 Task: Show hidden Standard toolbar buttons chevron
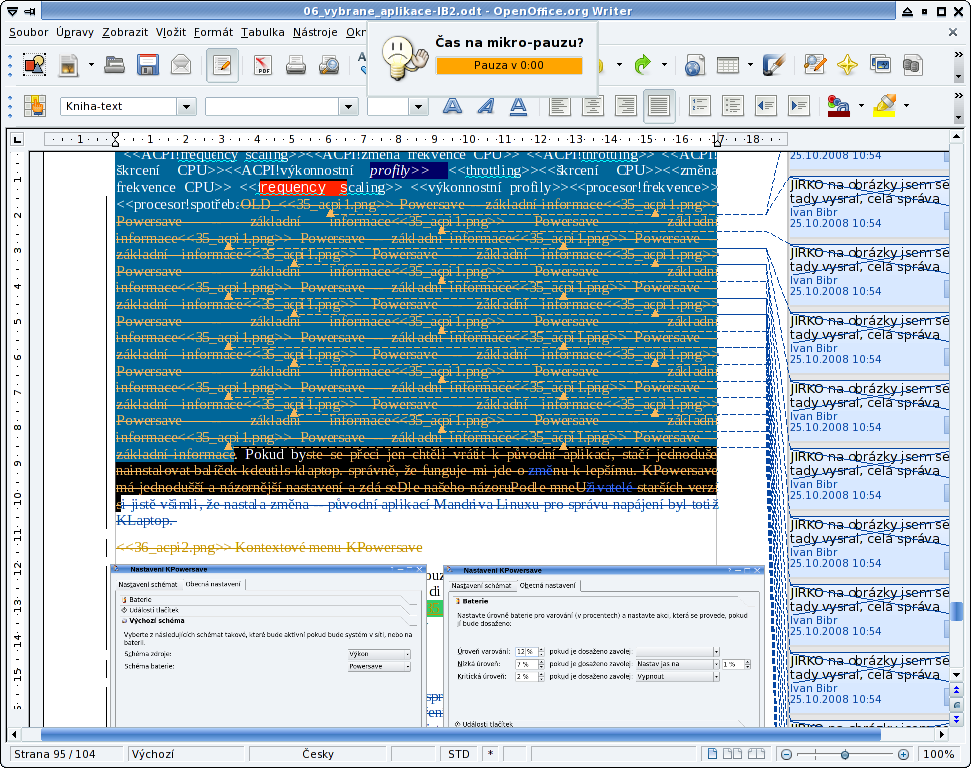[x=959, y=55]
